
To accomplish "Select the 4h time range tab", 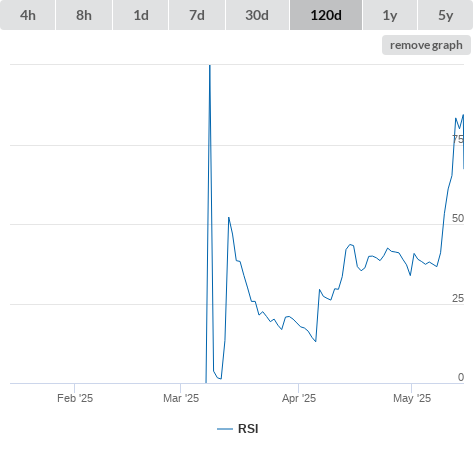I will [28, 15].
